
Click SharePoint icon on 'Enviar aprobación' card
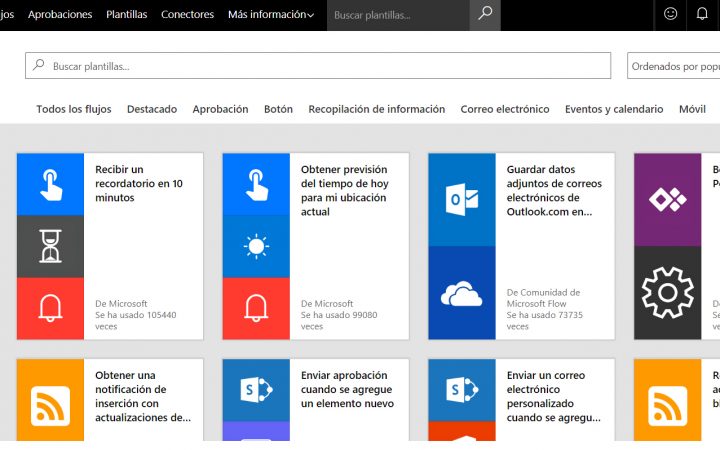click(x=256, y=390)
